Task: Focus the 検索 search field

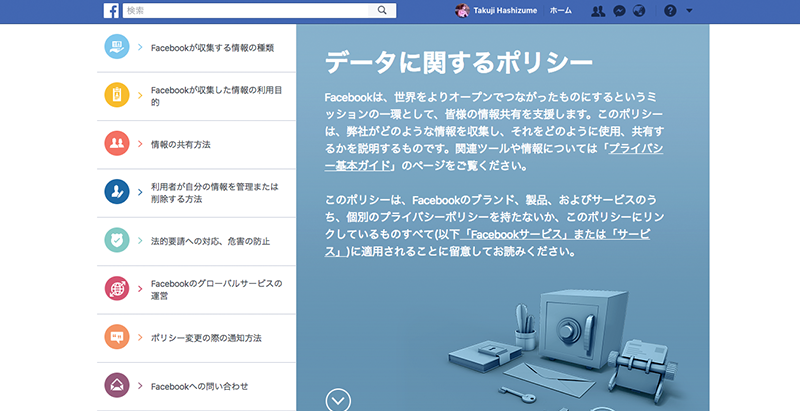Action: pos(246,10)
